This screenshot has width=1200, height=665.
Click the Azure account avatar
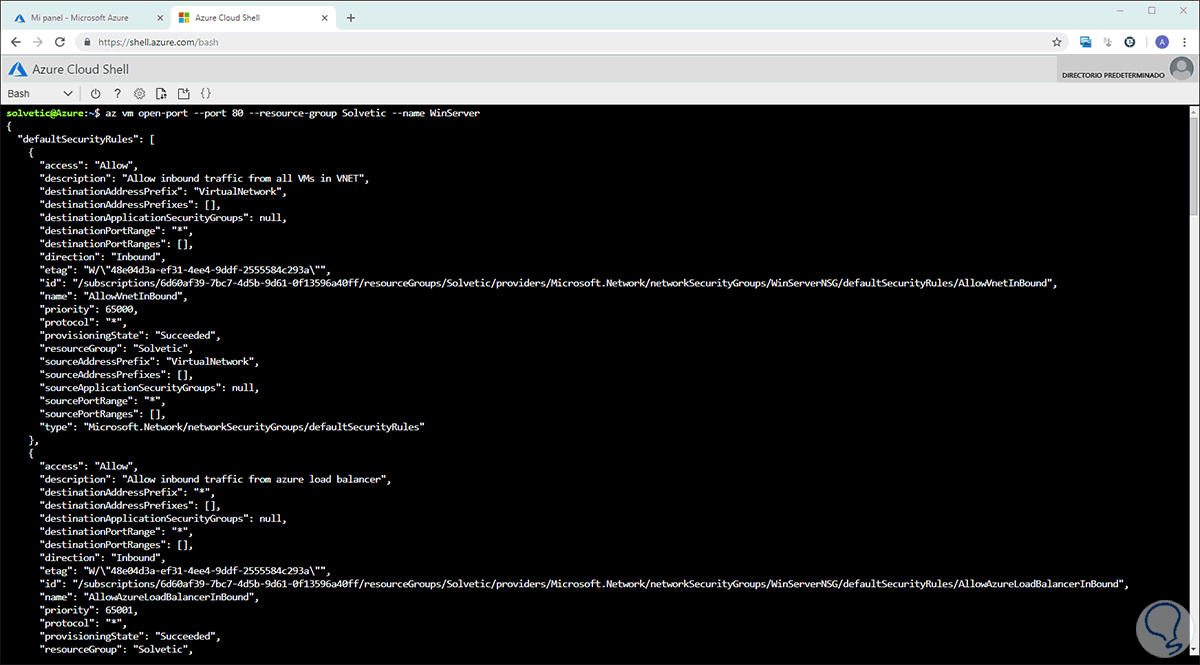click(x=1181, y=69)
